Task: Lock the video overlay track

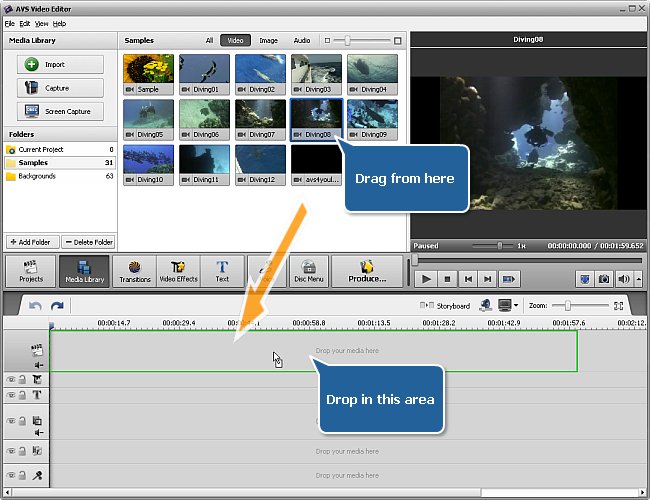Action: (x=23, y=421)
